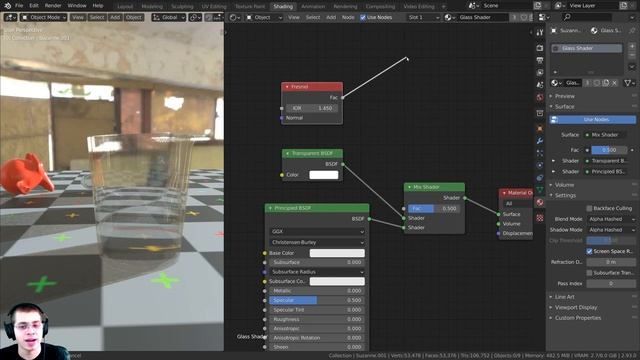Open the Texture properties tab icon
The height and width of the screenshot is (360, 640).
click(540, 218)
